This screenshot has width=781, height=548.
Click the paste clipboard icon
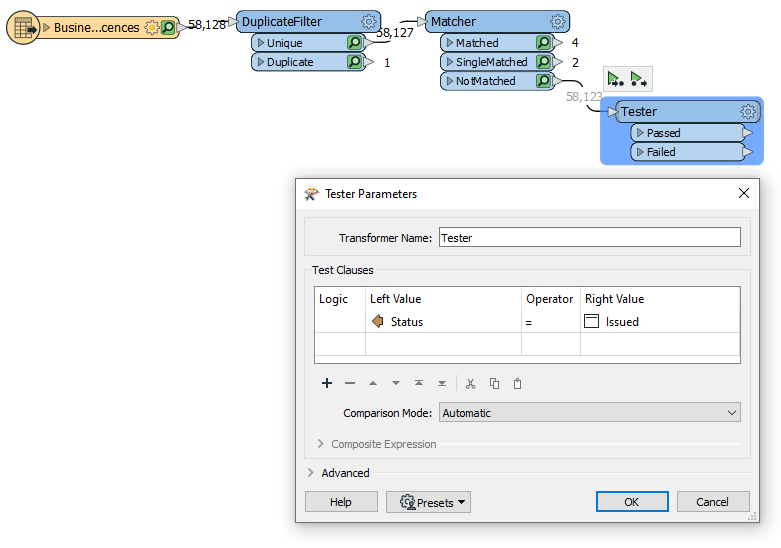517,383
